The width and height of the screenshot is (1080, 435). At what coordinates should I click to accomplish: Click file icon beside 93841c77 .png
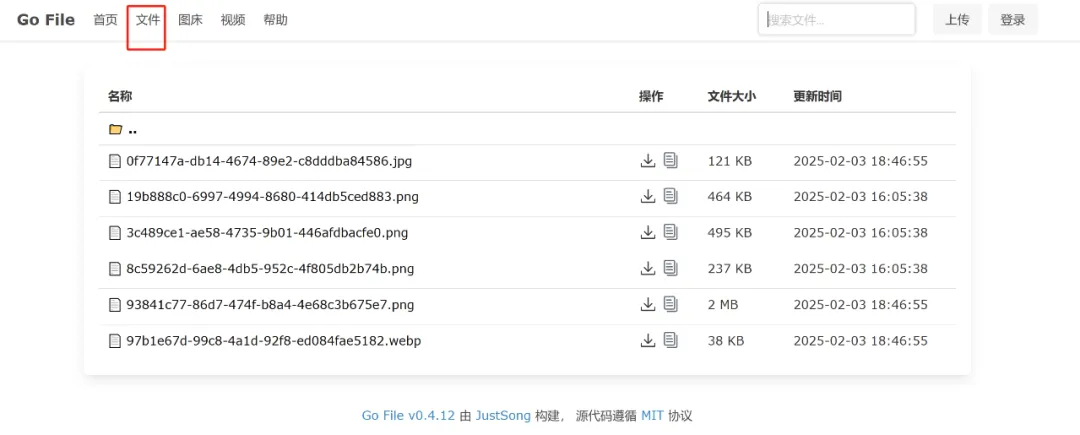coord(115,304)
